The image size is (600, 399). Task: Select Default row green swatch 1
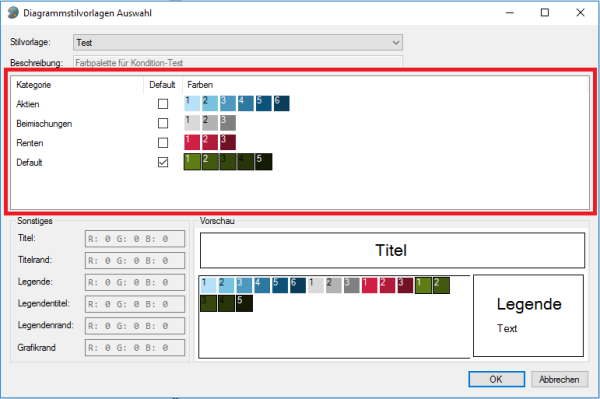click(192, 162)
